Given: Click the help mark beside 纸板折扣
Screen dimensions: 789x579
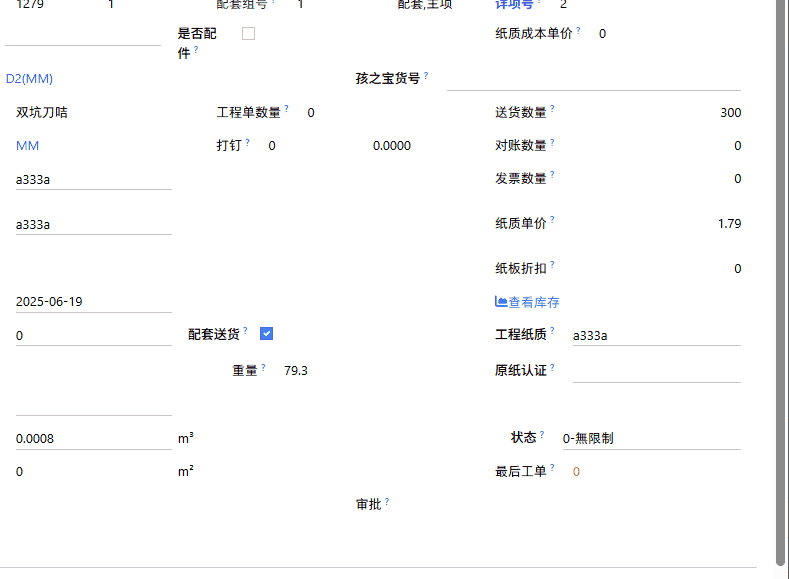Looking at the screenshot, I should (x=552, y=265).
